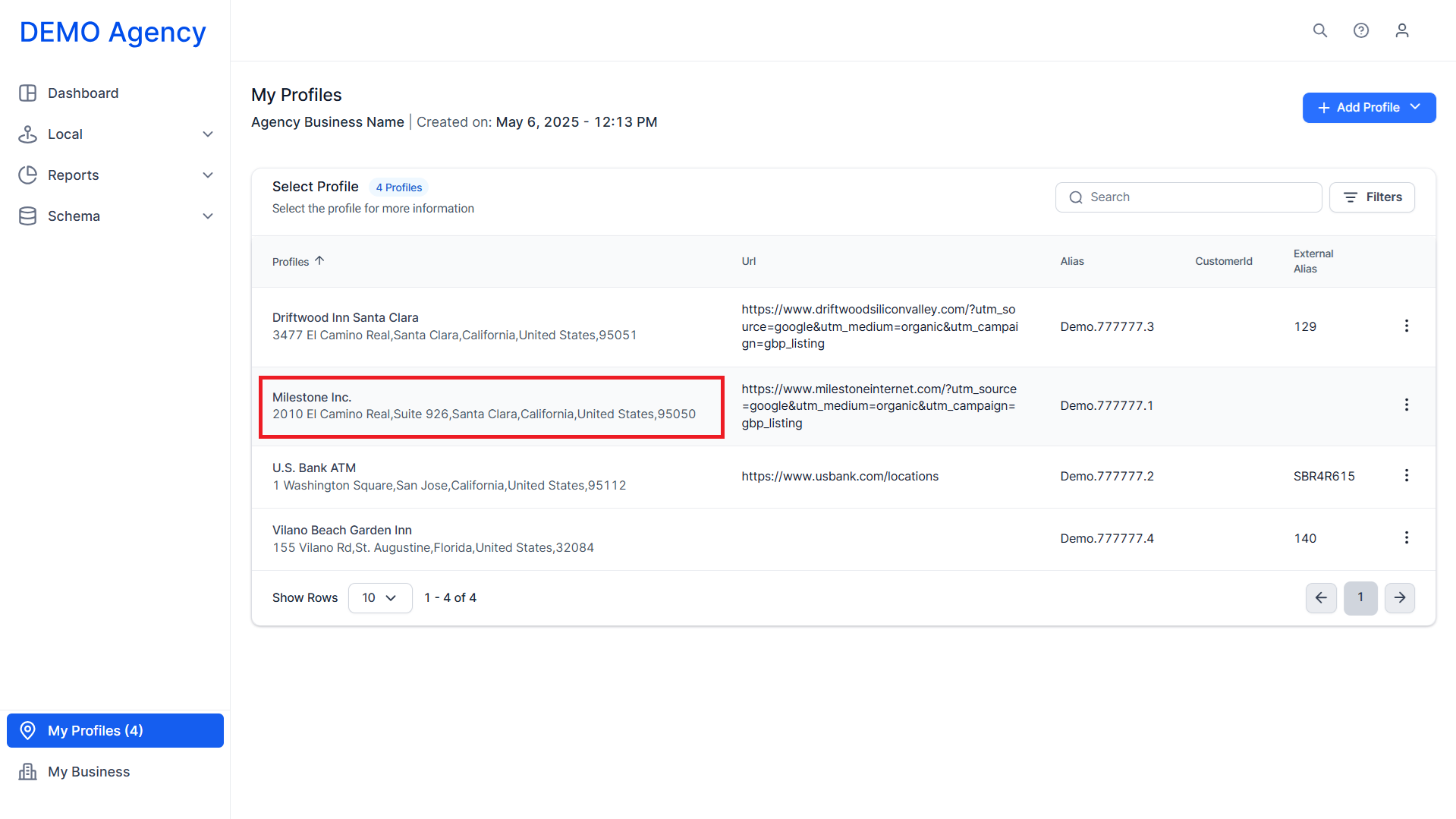Click the Local map pin icon
This screenshot has width=1456, height=819.
(x=28, y=134)
